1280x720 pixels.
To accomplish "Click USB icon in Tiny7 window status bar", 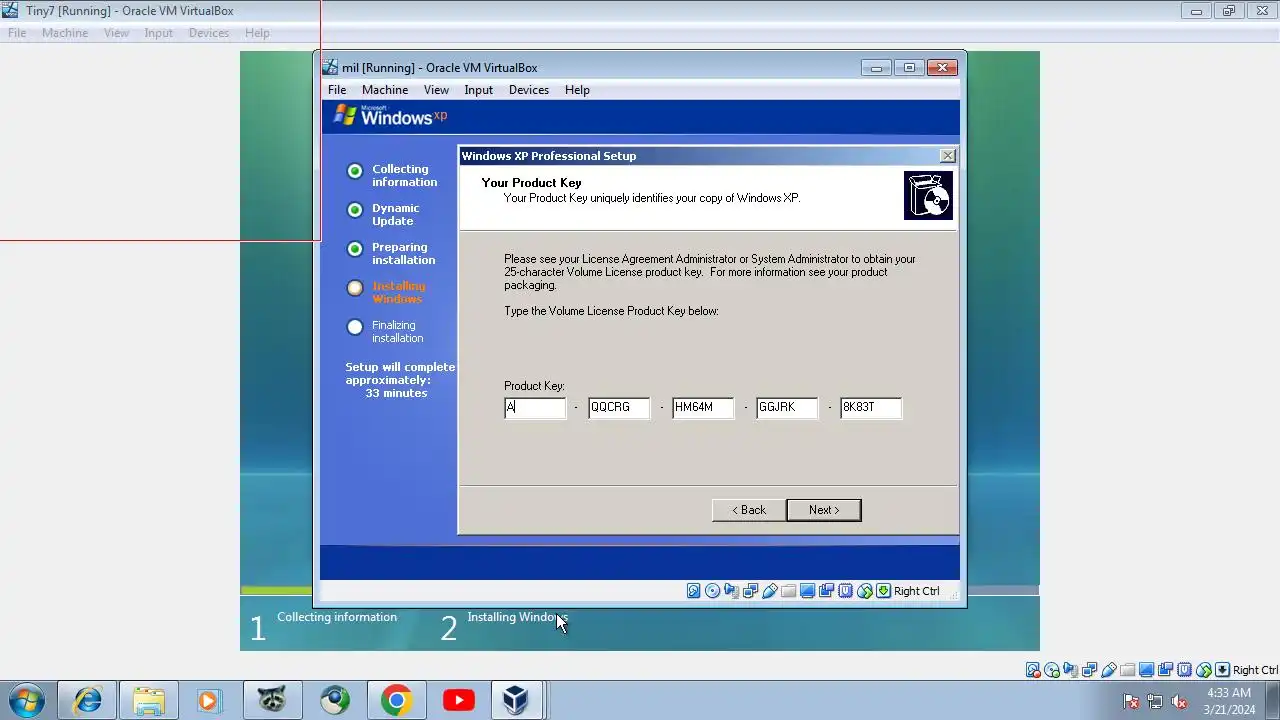I will pos(1109,670).
